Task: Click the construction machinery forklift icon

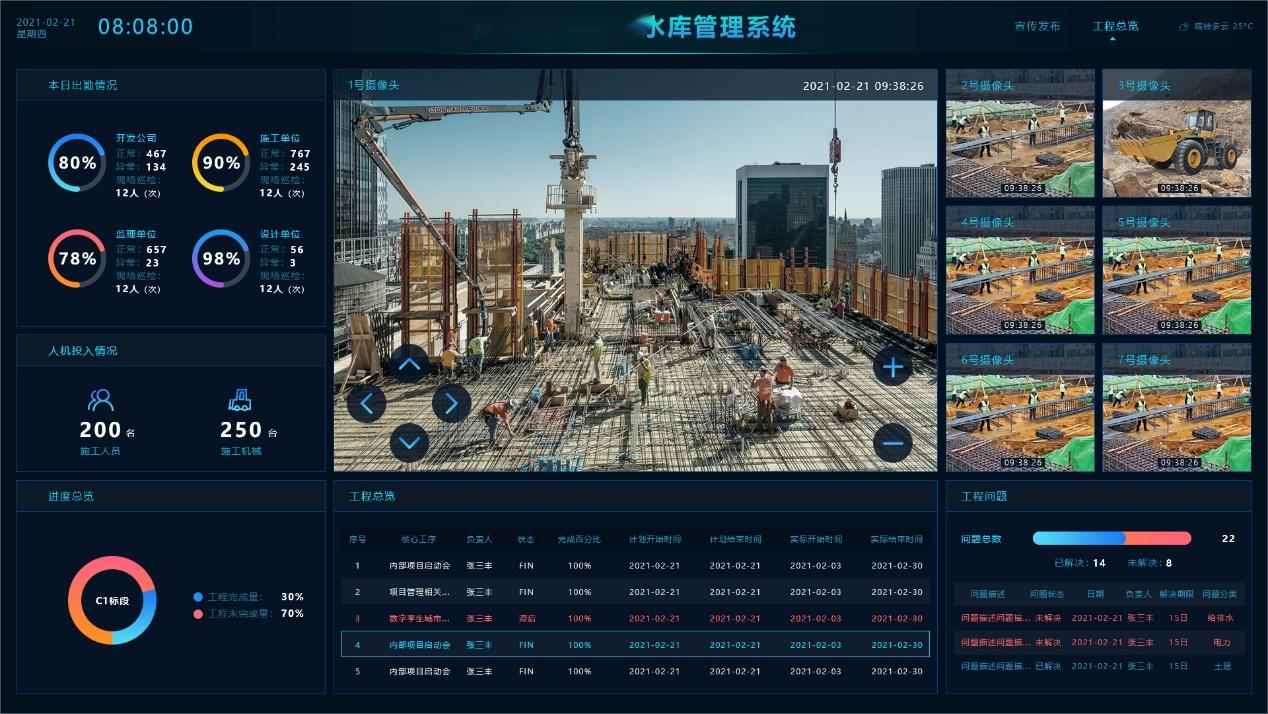Action: [240, 401]
